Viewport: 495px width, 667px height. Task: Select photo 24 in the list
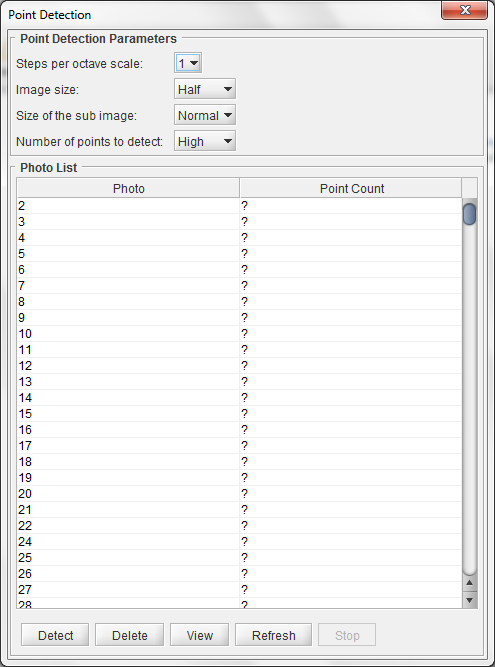(239, 542)
